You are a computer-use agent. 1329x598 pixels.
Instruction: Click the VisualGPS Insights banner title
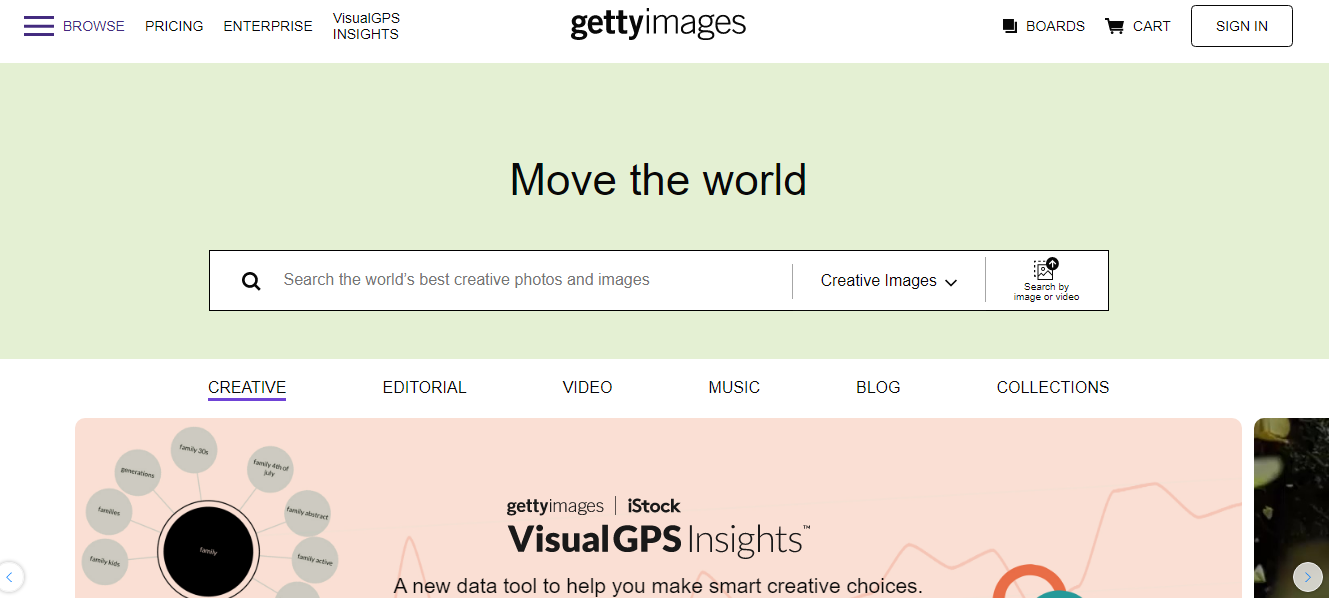coord(659,539)
